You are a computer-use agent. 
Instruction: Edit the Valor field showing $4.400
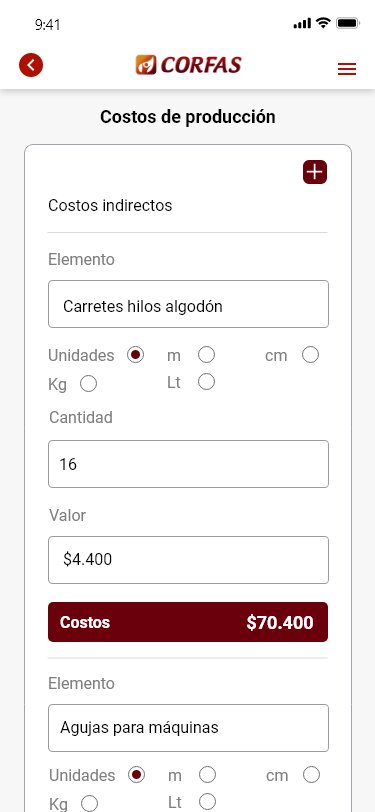tap(189, 560)
